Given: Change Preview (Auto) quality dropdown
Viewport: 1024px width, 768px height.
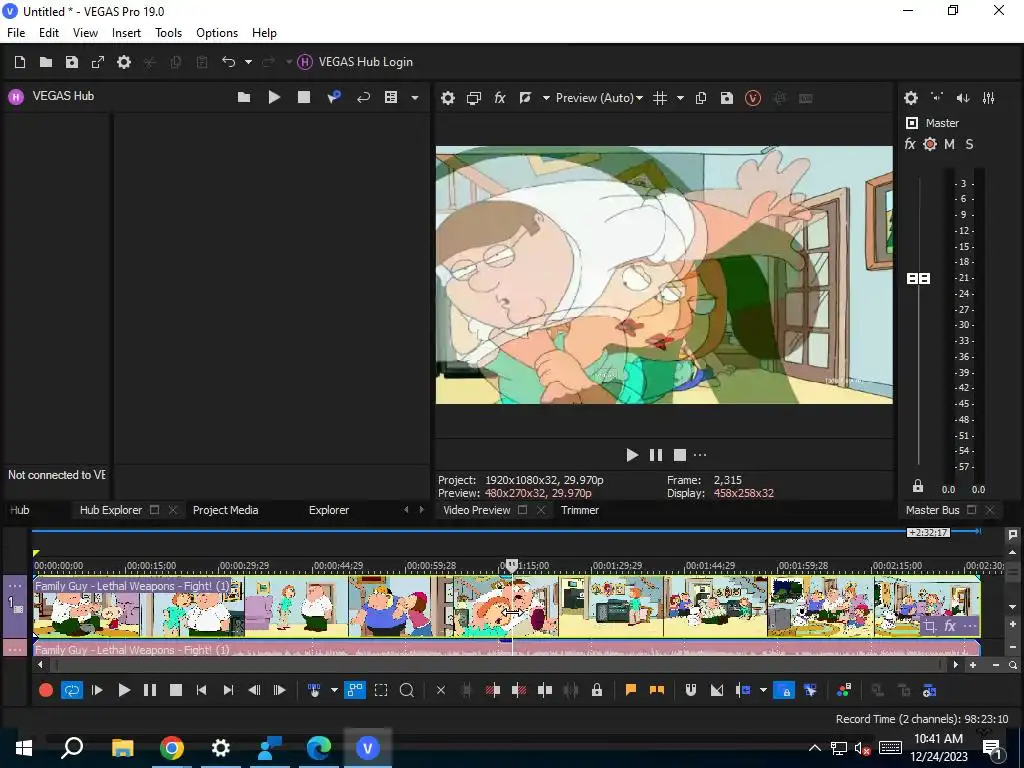Looking at the screenshot, I should (599, 98).
